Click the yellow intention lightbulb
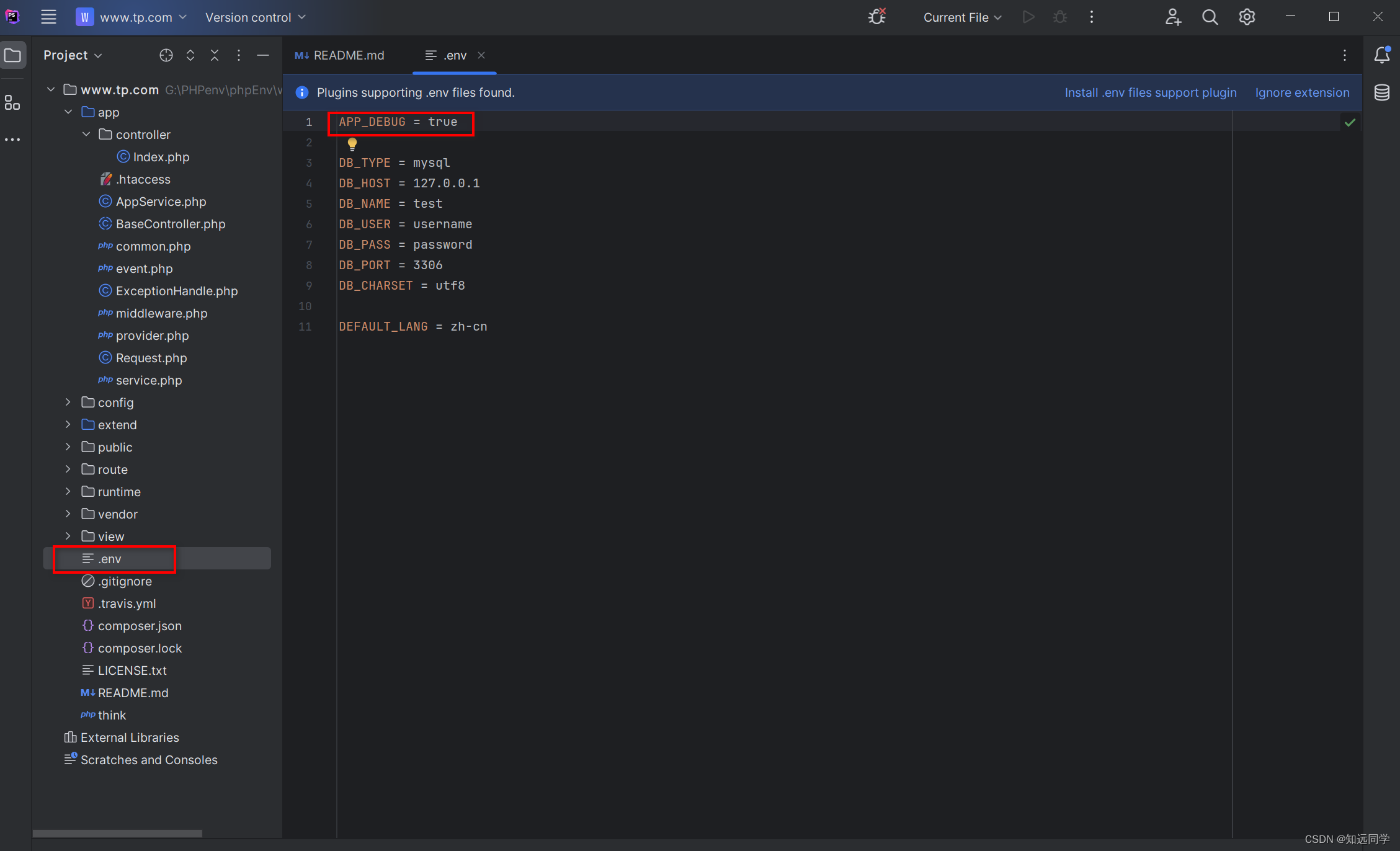Screen dimensions: 1400x851 [352, 144]
